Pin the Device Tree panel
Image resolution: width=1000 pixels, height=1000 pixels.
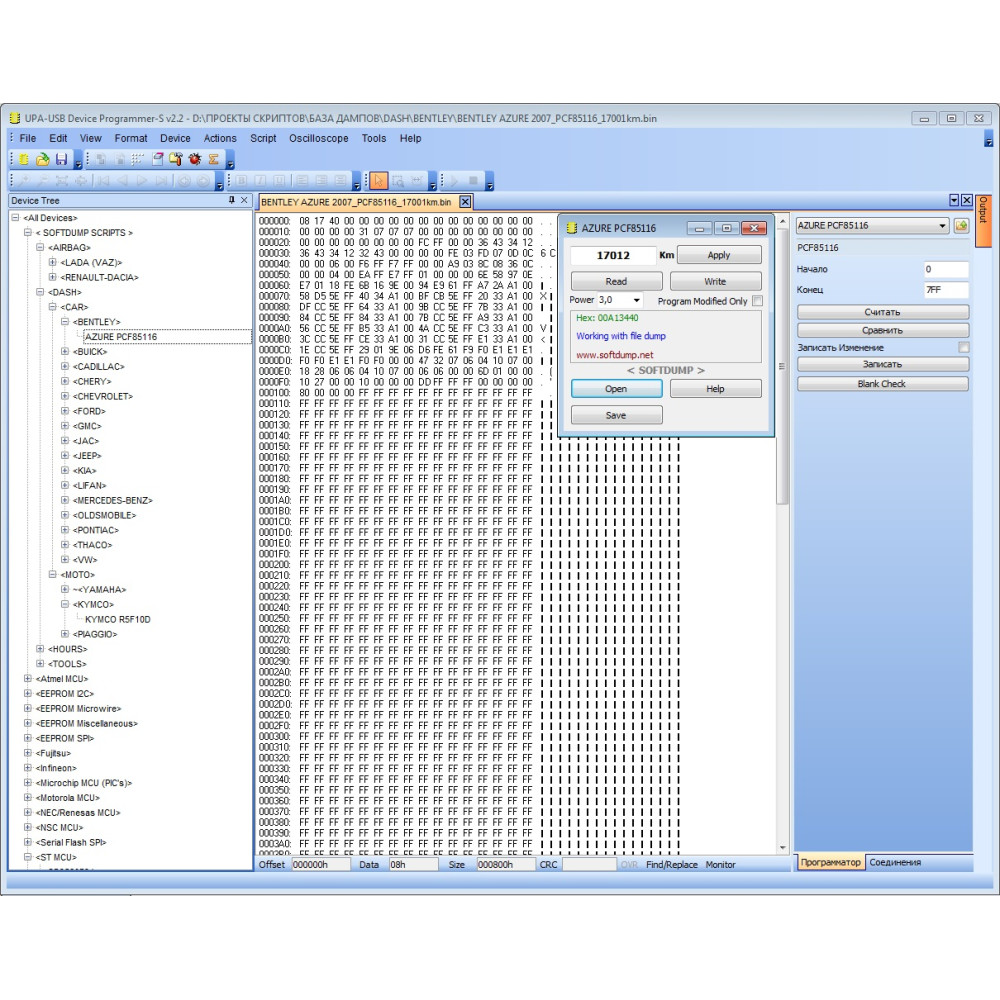tap(232, 200)
